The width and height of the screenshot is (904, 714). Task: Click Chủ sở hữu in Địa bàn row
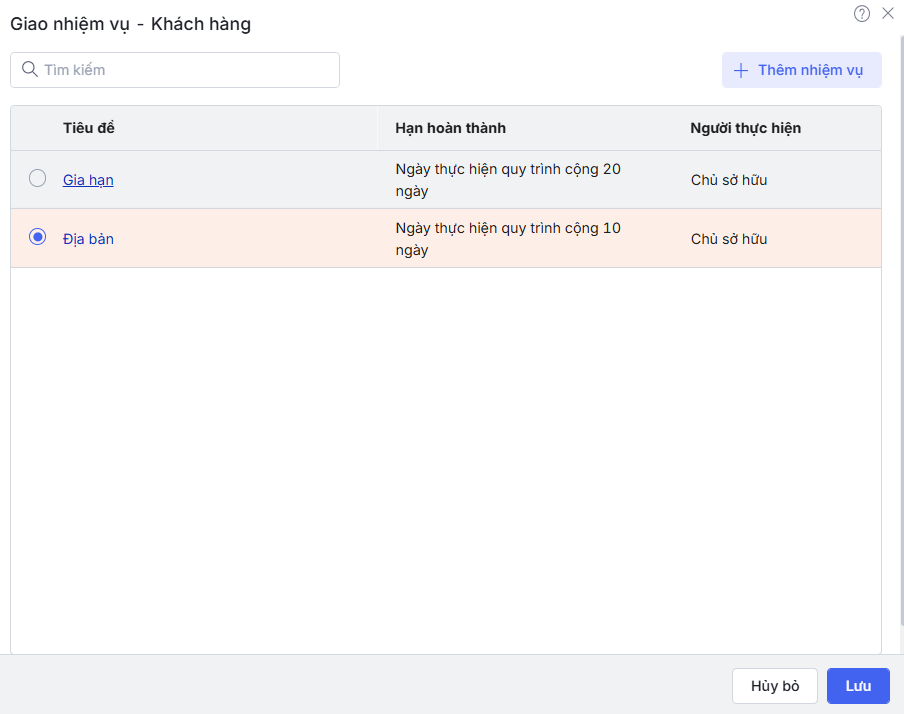(x=729, y=239)
